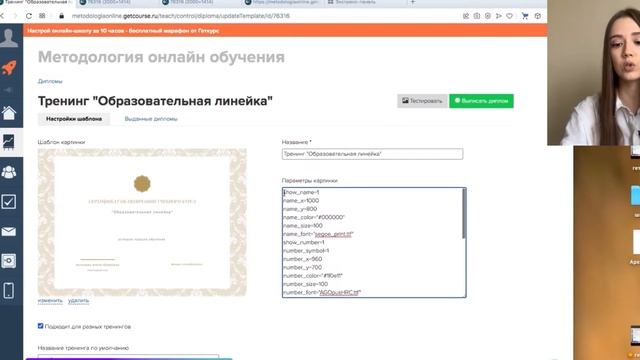The width and height of the screenshot is (640, 360).
Task: Click the 'show_number=1' parameter line
Action: pyautogui.click(x=304, y=242)
